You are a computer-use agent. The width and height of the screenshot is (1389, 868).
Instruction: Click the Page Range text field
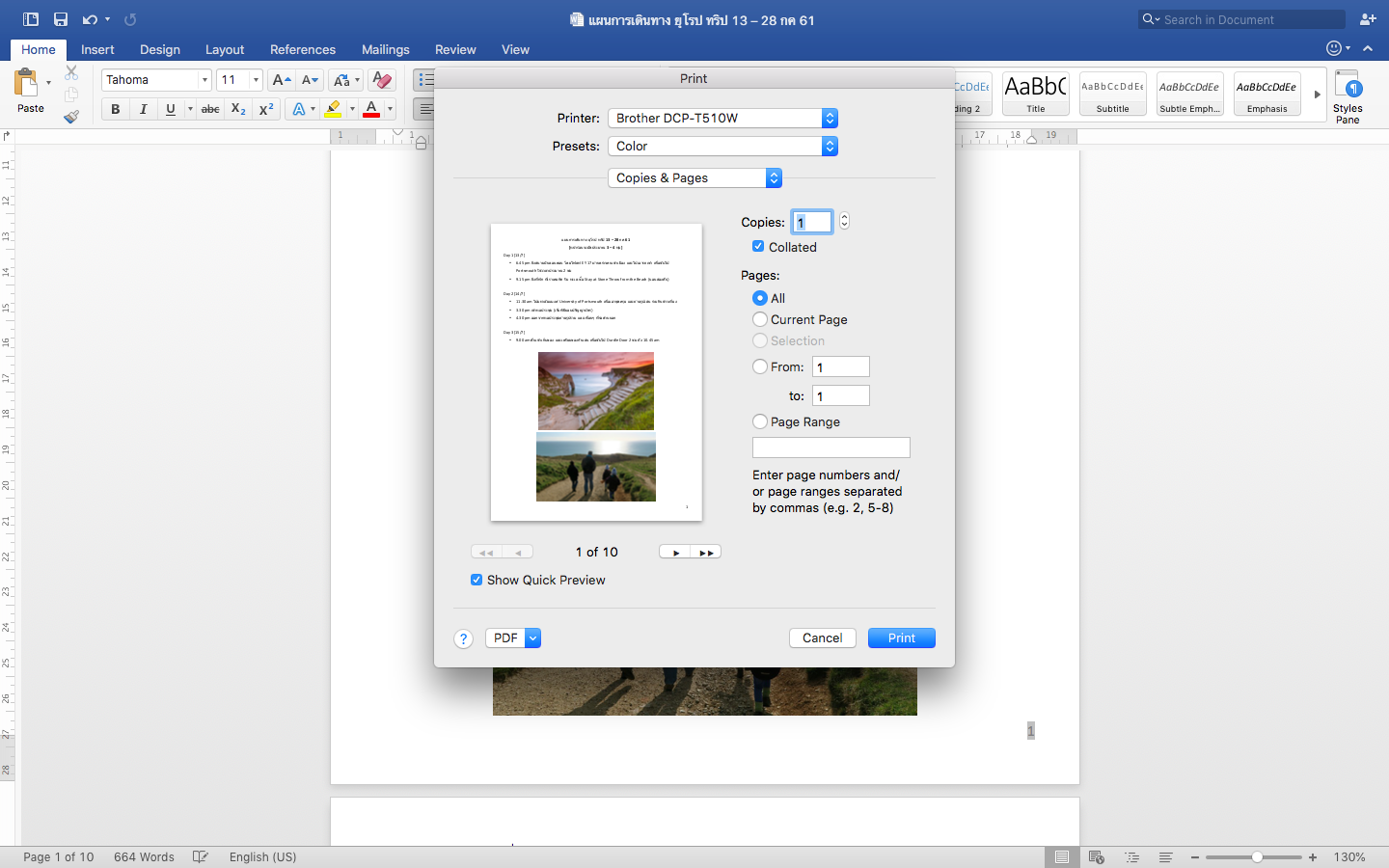tap(831, 448)
